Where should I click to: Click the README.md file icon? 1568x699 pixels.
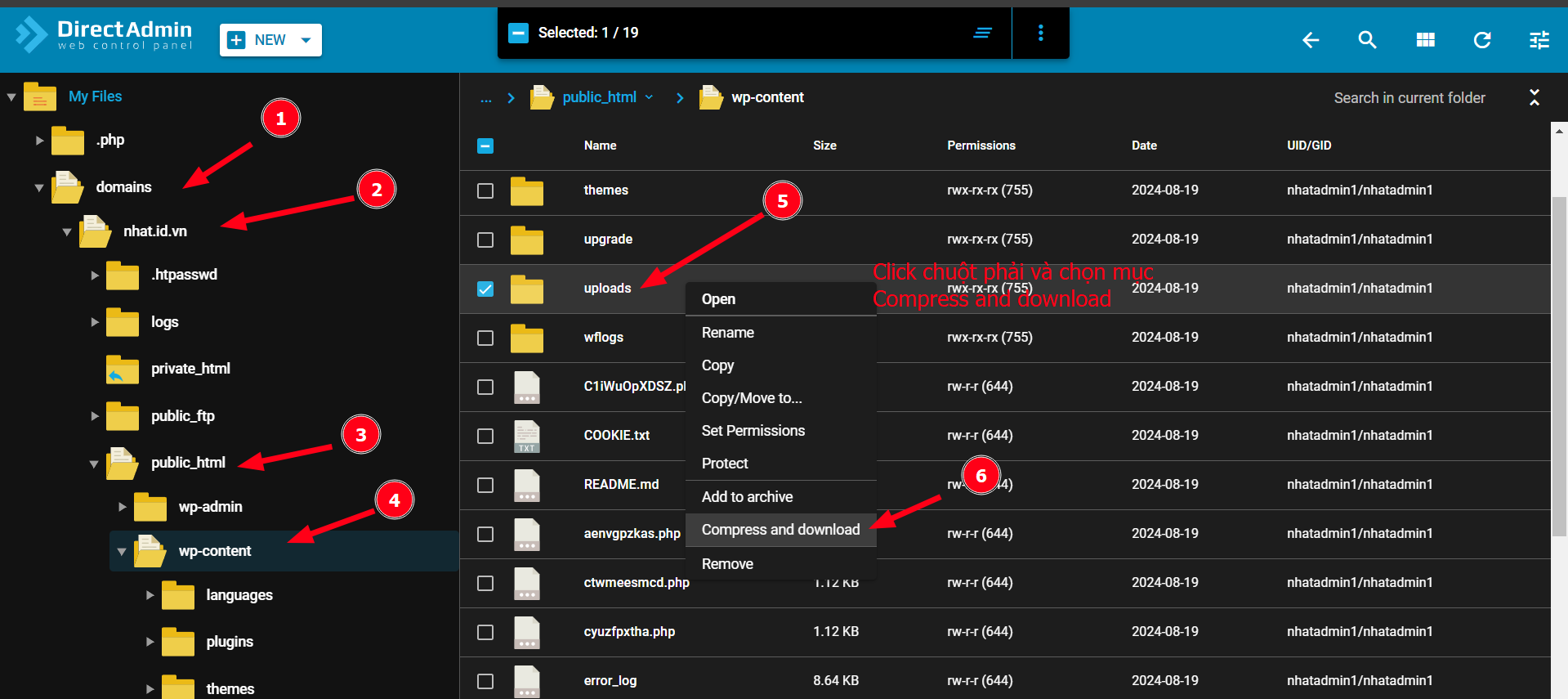(x=527, y=485)
